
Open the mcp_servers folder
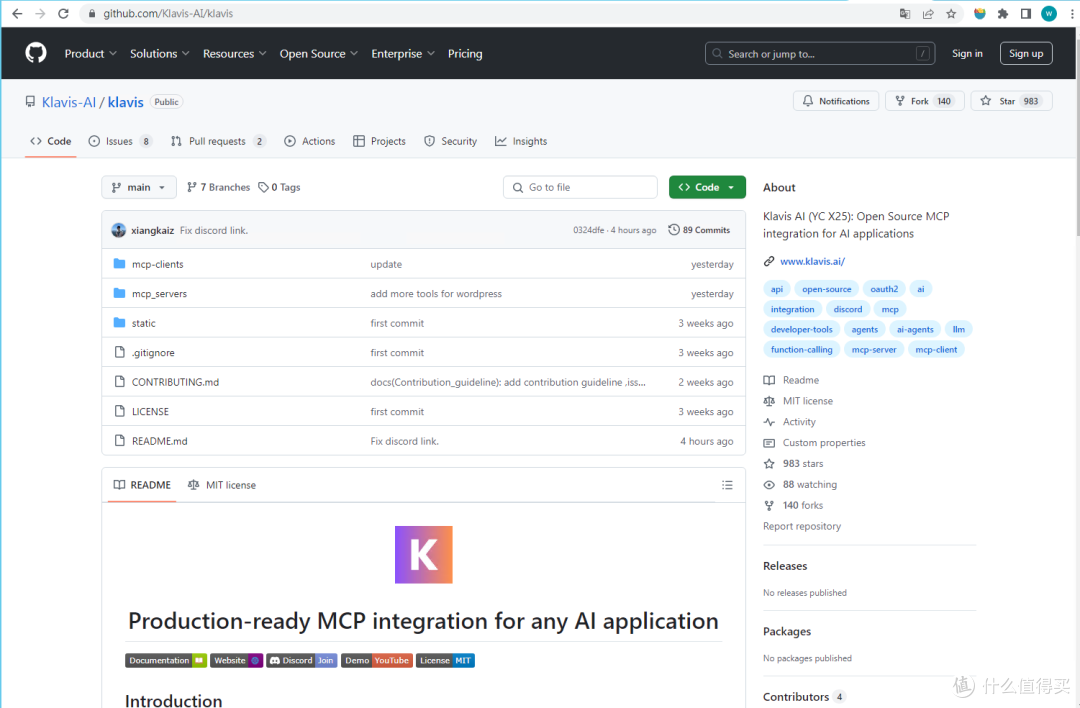pyautogui.click(x=159, y=294)
